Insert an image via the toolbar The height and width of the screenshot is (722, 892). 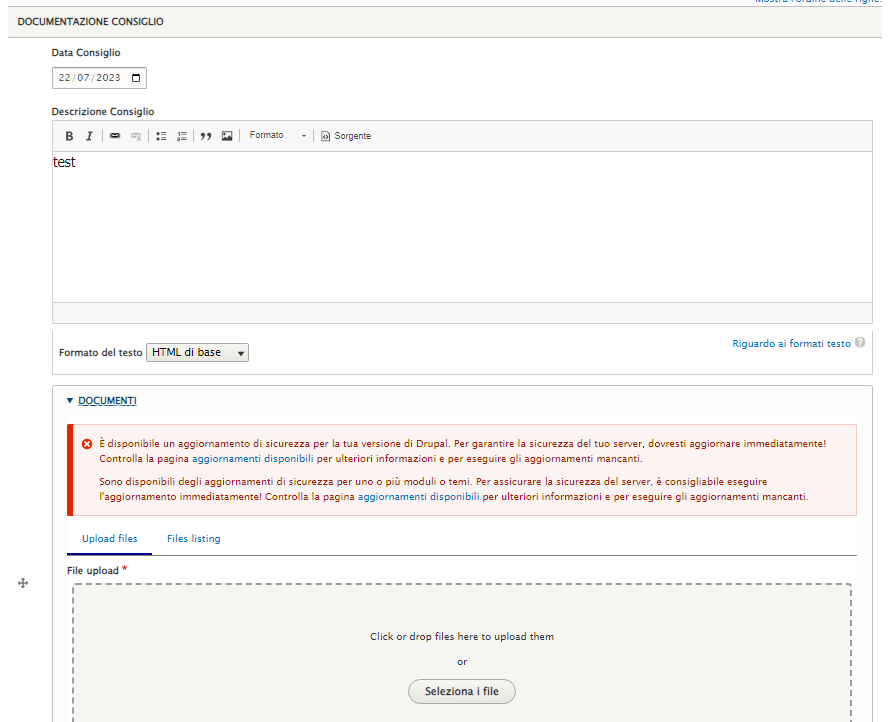click(x=227, y=136)
